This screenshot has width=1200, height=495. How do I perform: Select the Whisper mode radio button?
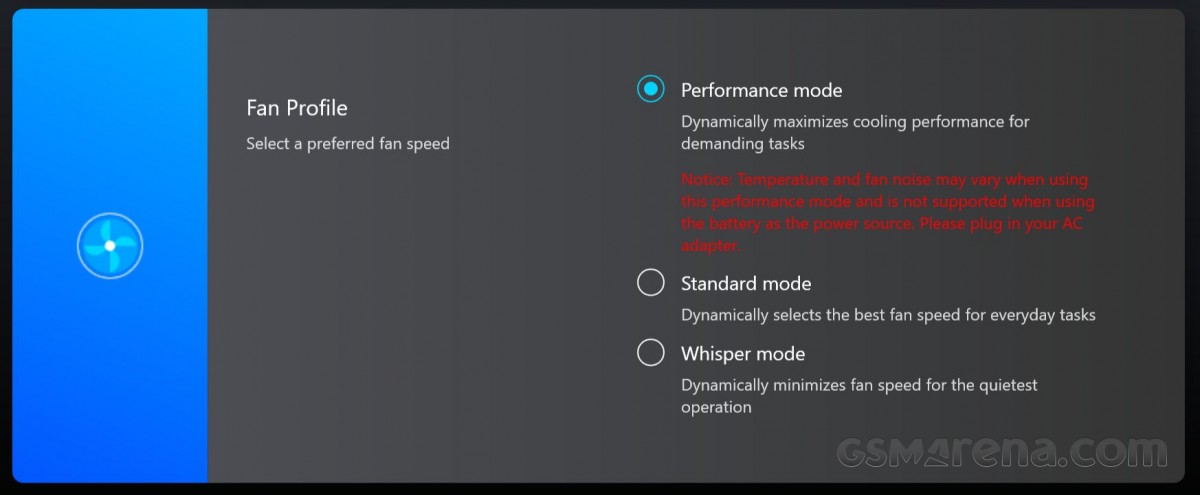651,353
